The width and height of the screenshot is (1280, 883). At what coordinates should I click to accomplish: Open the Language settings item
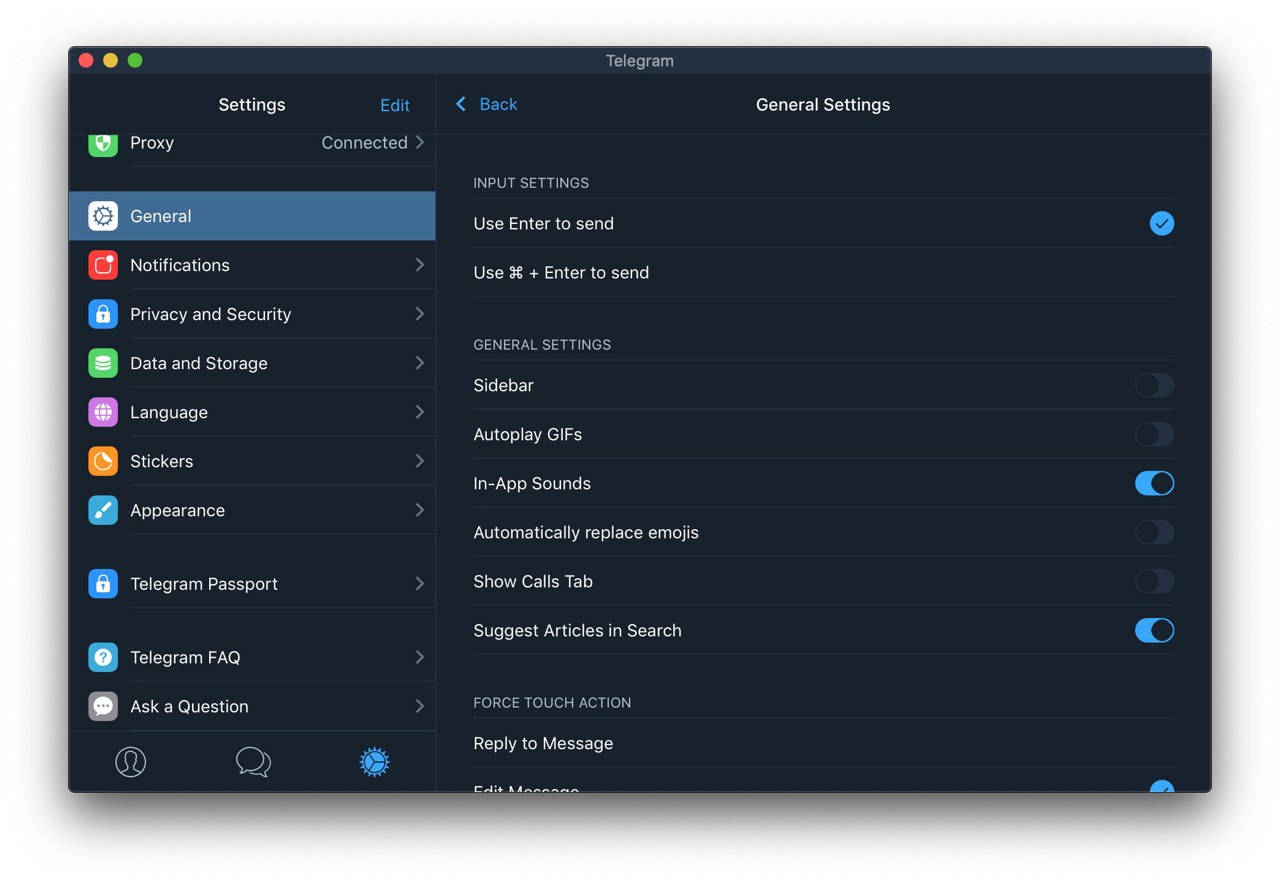pos(252,412)
